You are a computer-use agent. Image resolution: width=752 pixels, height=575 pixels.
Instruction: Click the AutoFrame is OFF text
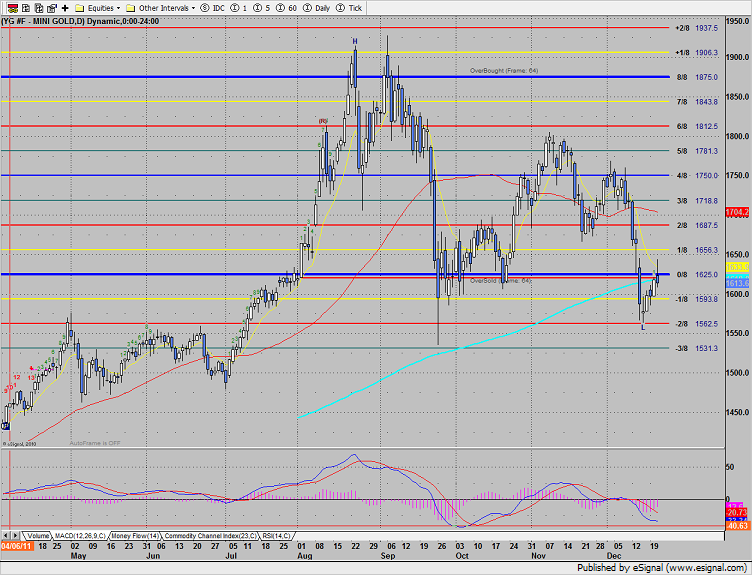[95, 443]
